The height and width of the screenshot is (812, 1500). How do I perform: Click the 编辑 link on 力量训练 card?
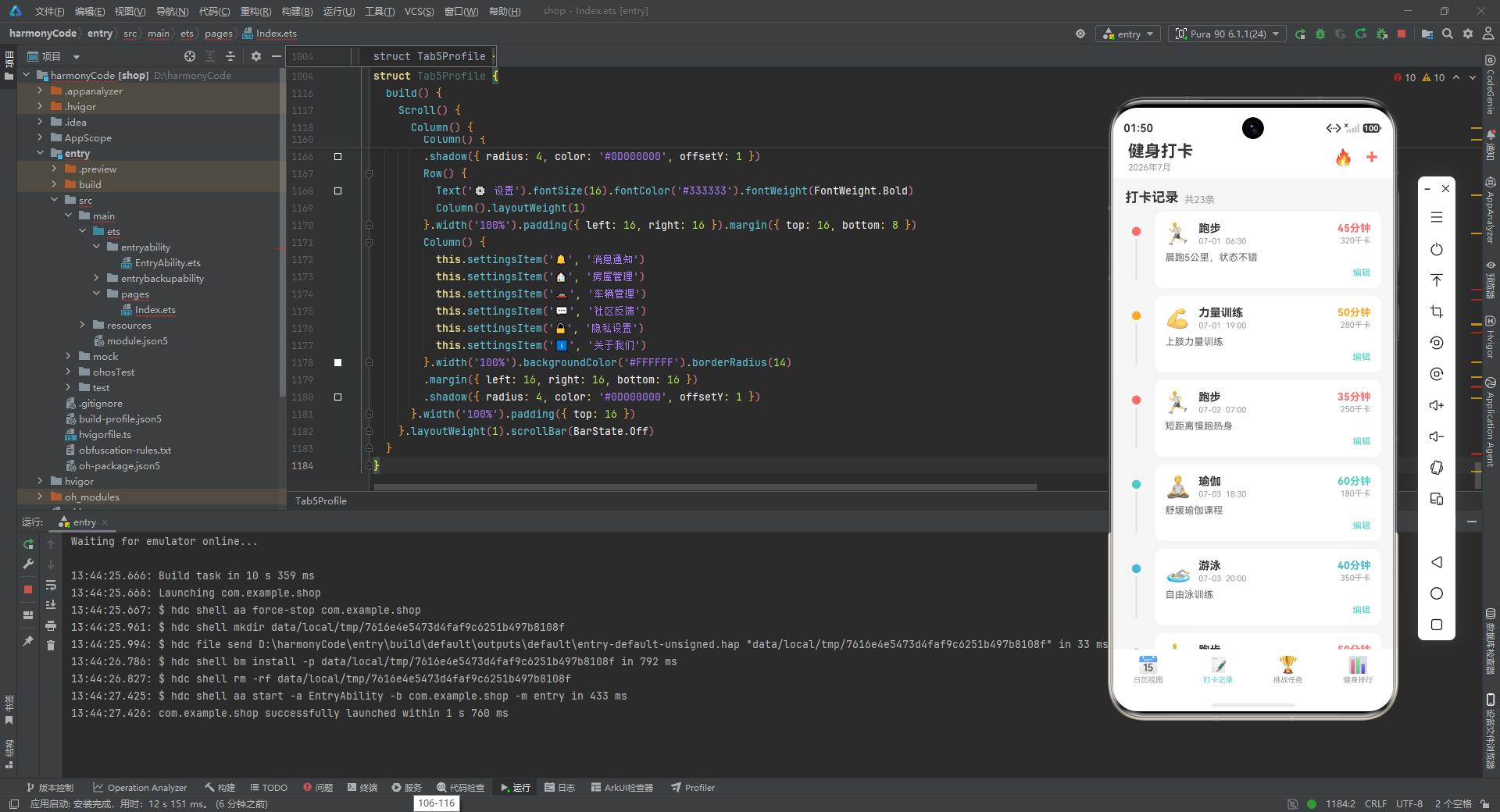1361,357
